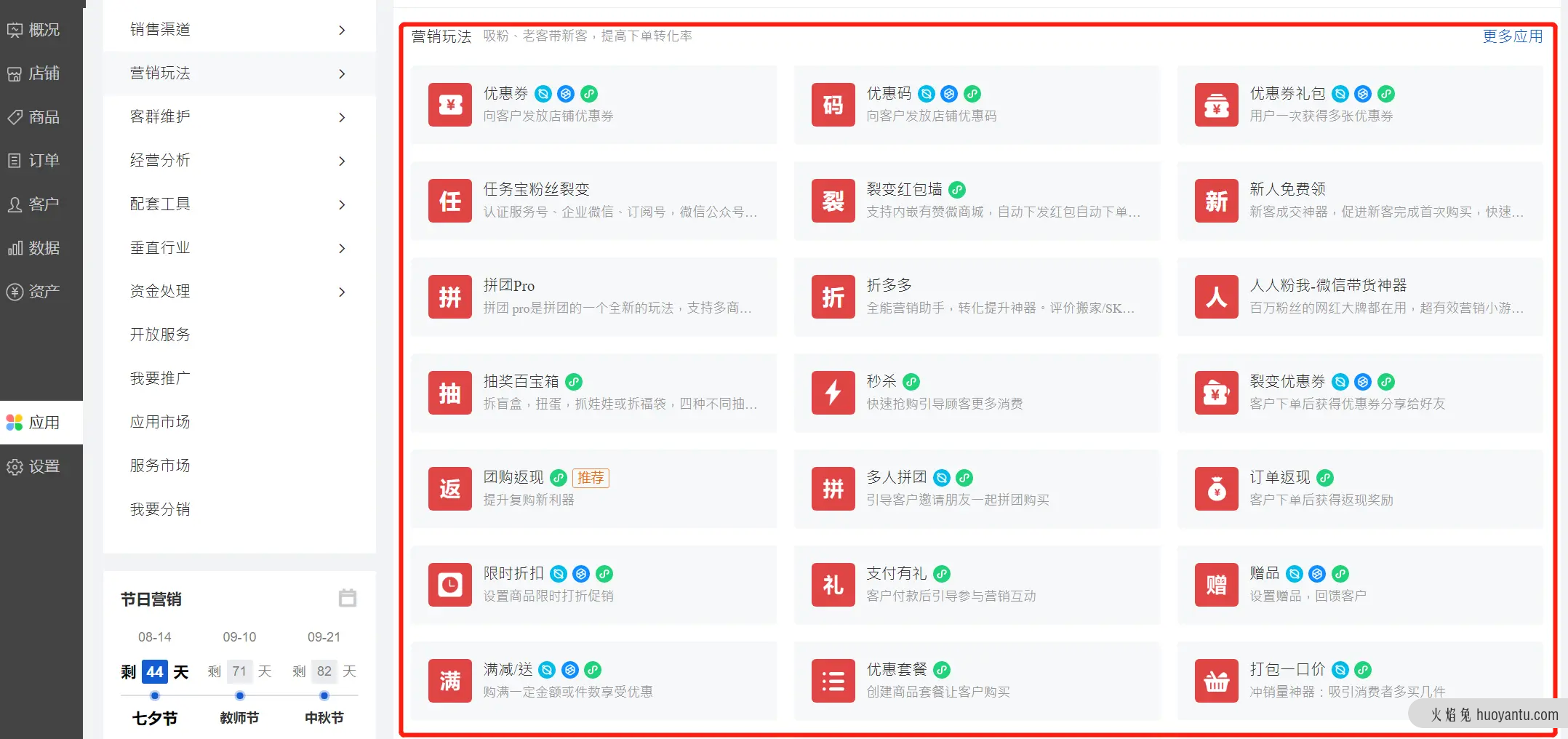Open the 订单返现 money bag icon
Image resolution: width=1568 pixels, height=739 pixels.
1216,489
